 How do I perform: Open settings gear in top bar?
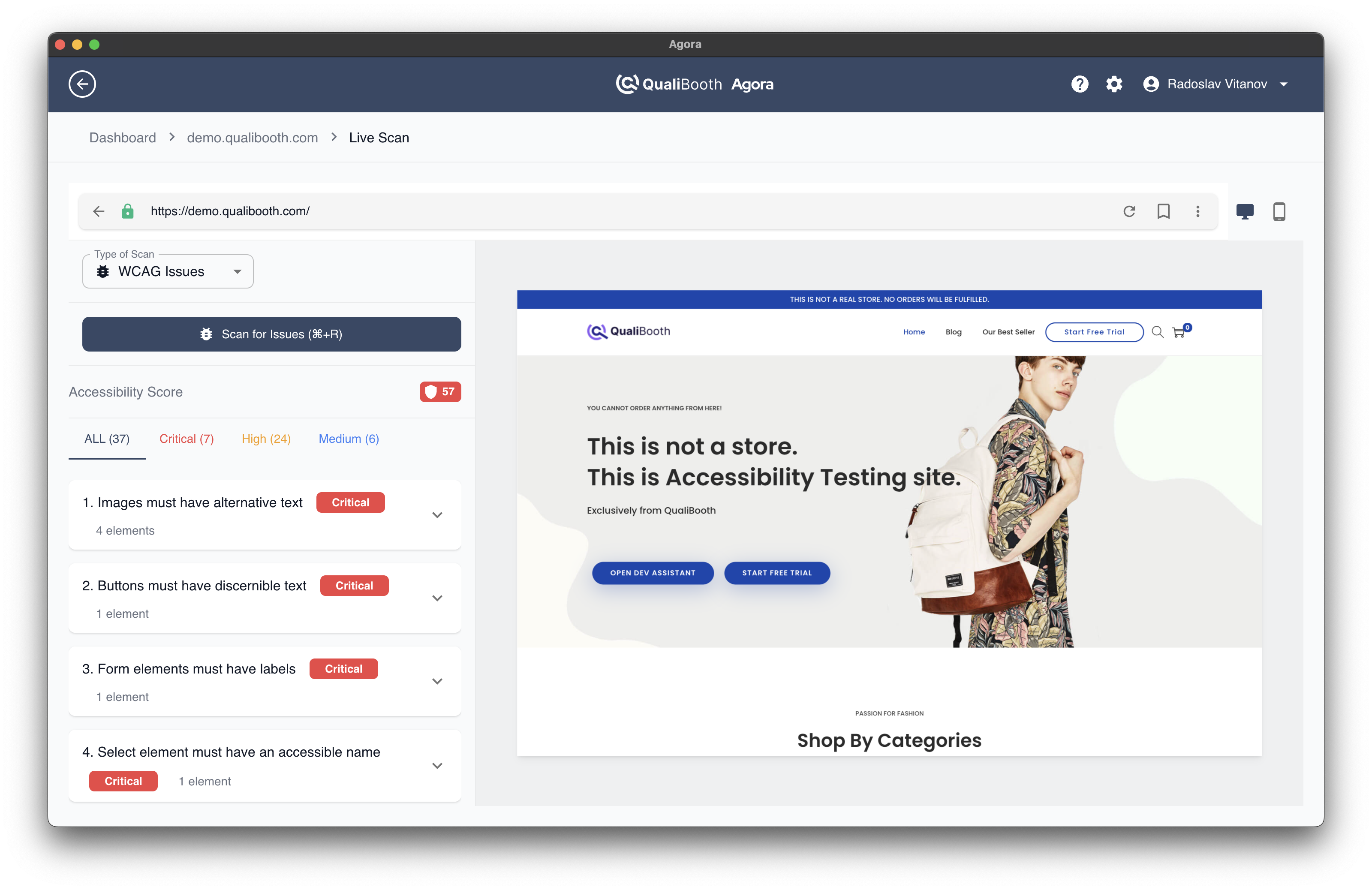[1114, 84]
